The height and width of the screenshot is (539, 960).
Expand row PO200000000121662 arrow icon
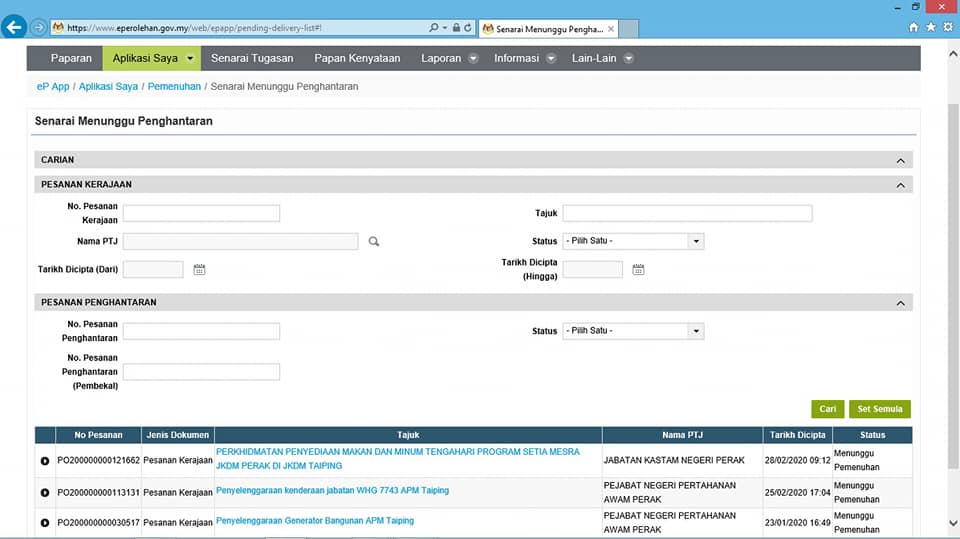pyautogui.click(x=45, y=461)
